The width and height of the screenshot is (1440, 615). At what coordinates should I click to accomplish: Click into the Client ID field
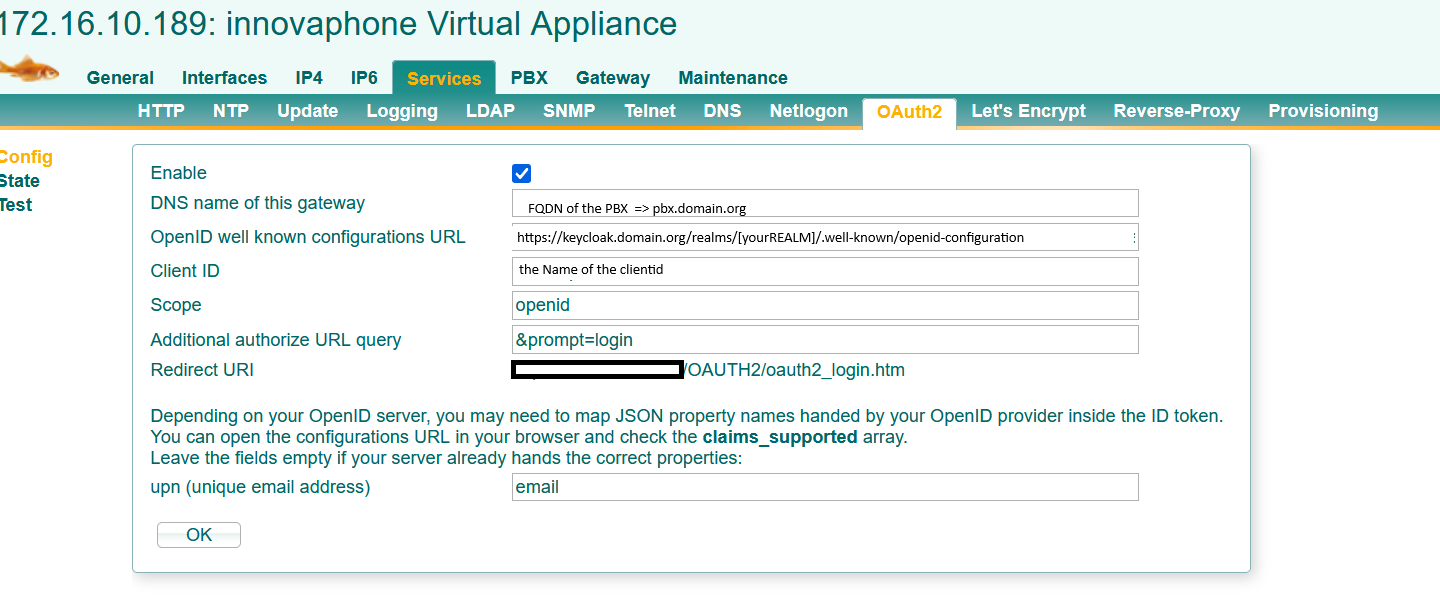pos(824,271)
